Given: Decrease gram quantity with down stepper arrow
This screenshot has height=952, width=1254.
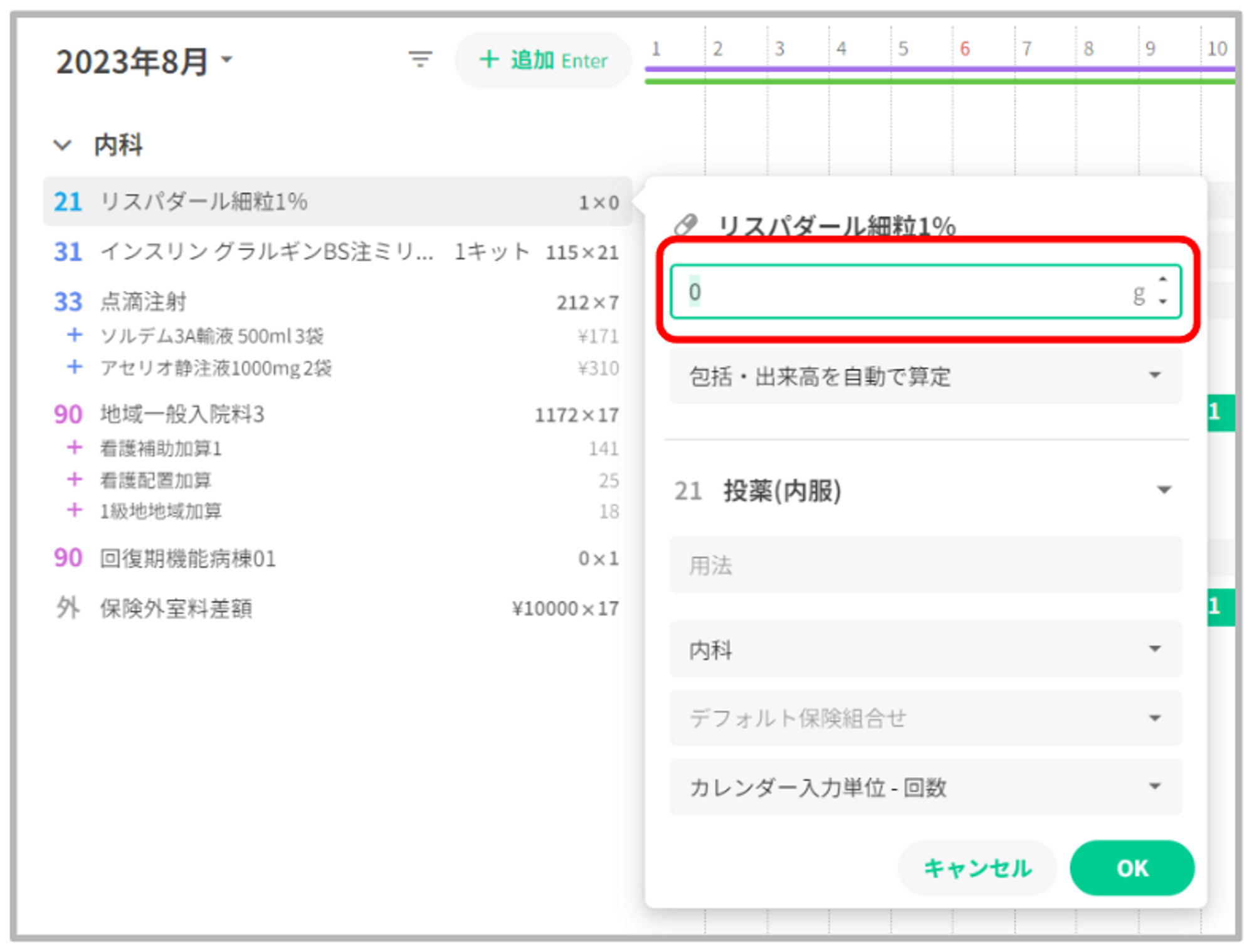Looking at the screenshot, I should pyautogui.click(x=1162, y=302).
